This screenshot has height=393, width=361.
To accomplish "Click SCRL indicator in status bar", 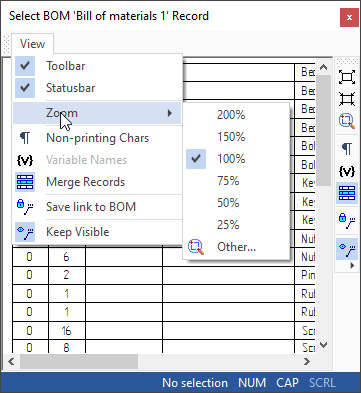I will click(x=322, y=383).
